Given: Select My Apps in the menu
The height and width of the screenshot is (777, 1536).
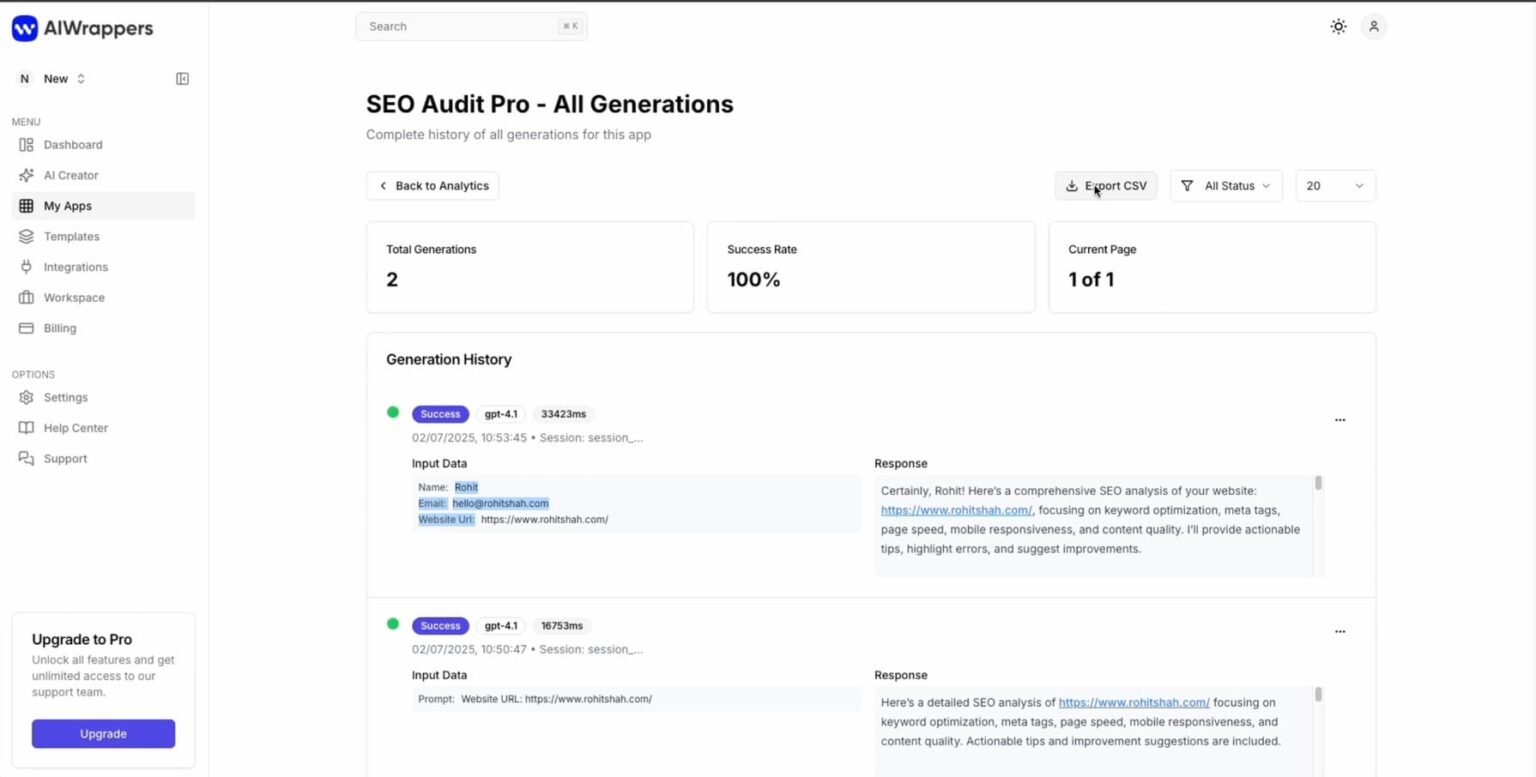Looking at the screenshot, I should click(x=68, y=206).
